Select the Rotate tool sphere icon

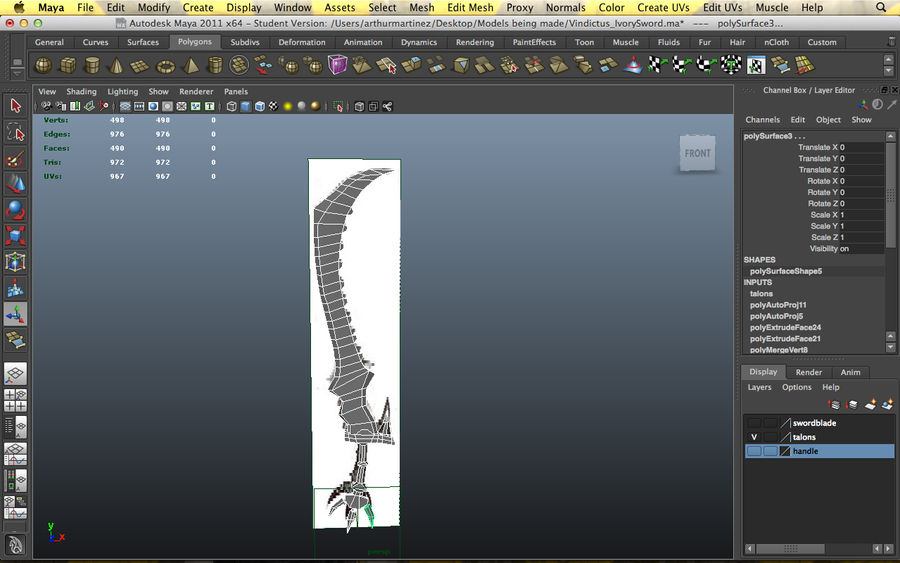tap(15, 209)
